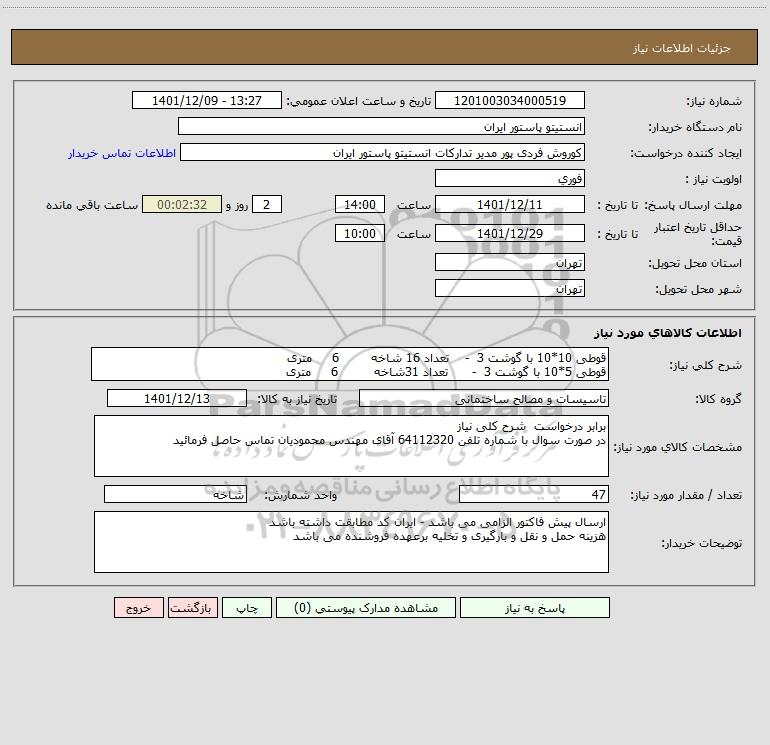Click the چاپ print button

247,607
